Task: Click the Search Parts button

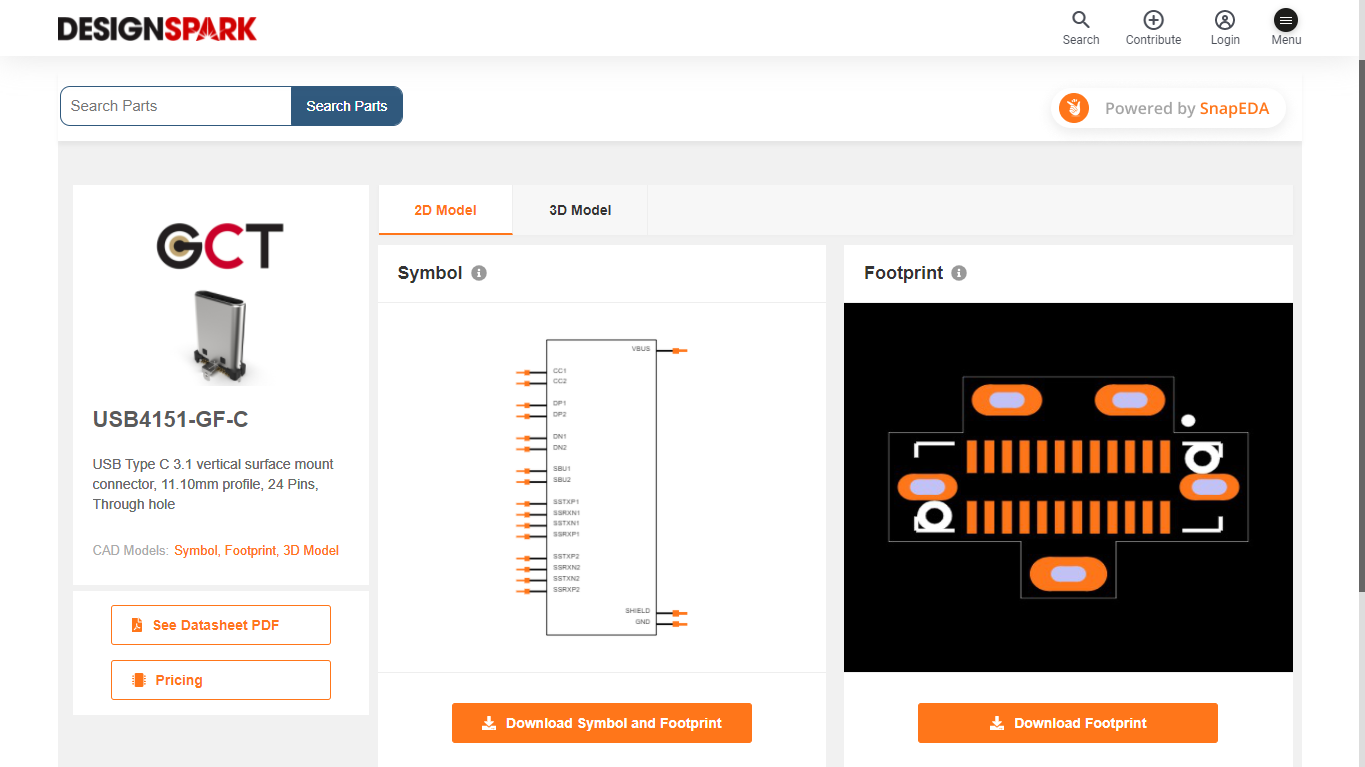Action: (347, 106)
